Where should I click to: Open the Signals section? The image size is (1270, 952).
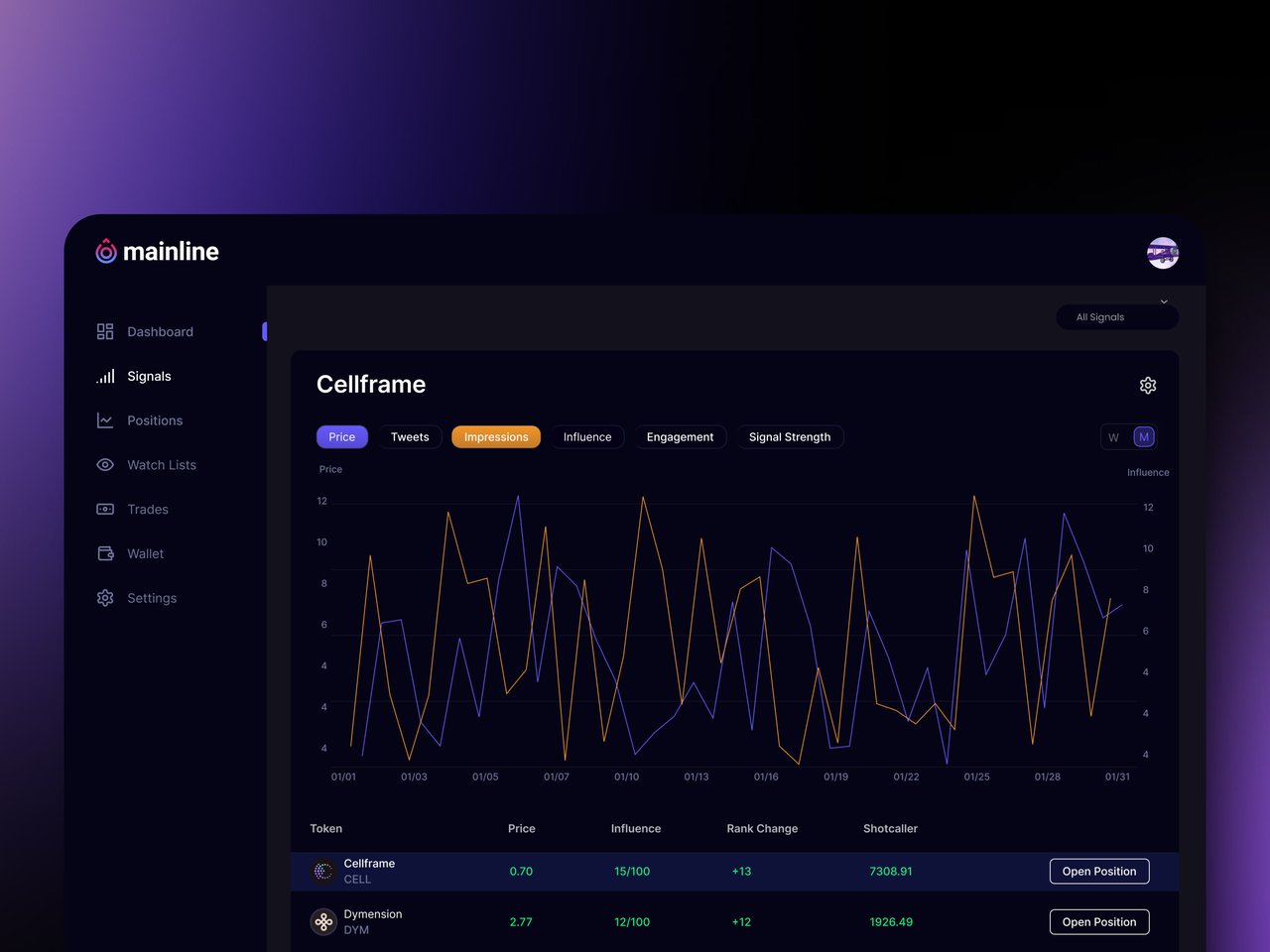tap(149, 377)
